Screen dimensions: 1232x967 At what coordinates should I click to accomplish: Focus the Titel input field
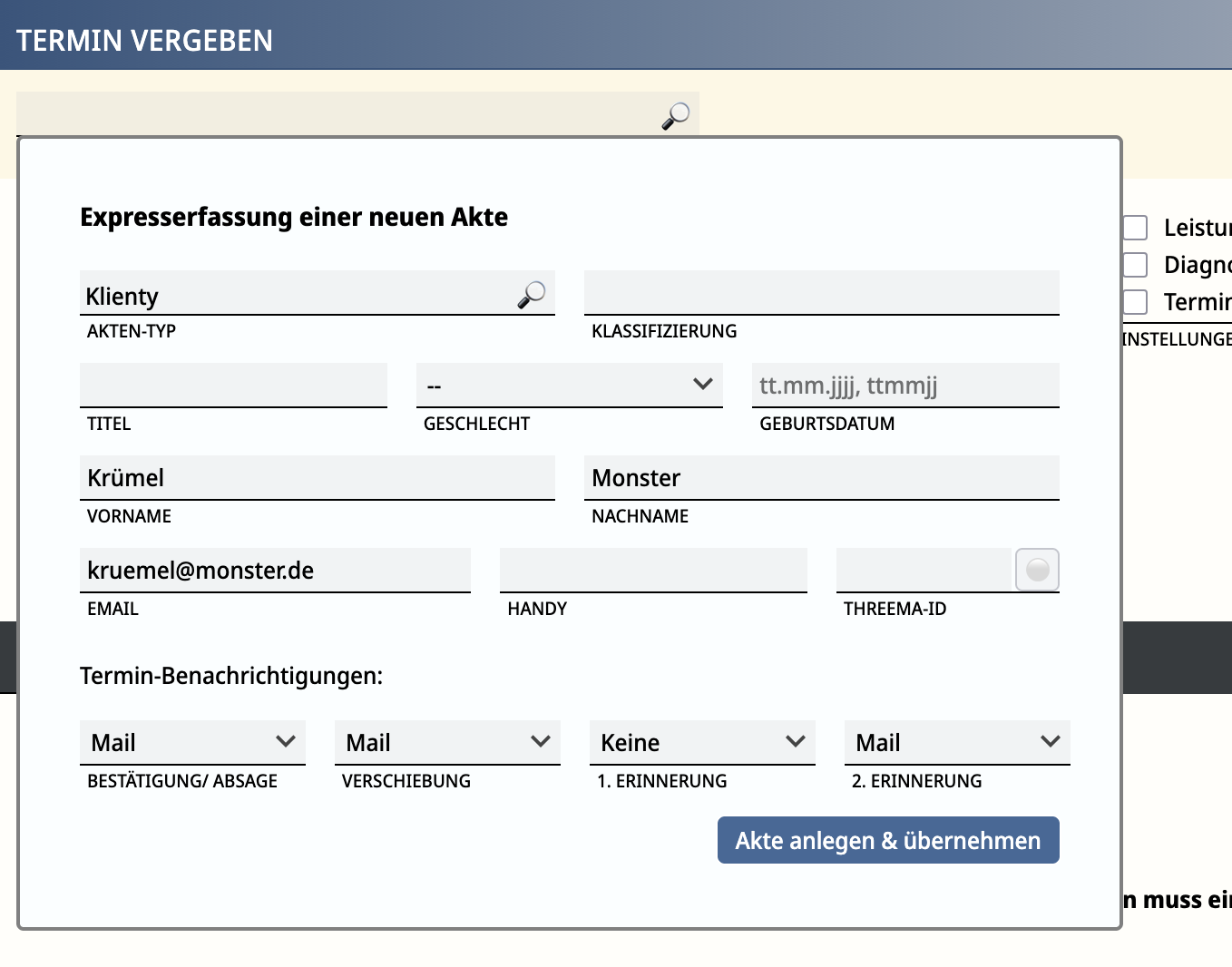pos(233,386)
